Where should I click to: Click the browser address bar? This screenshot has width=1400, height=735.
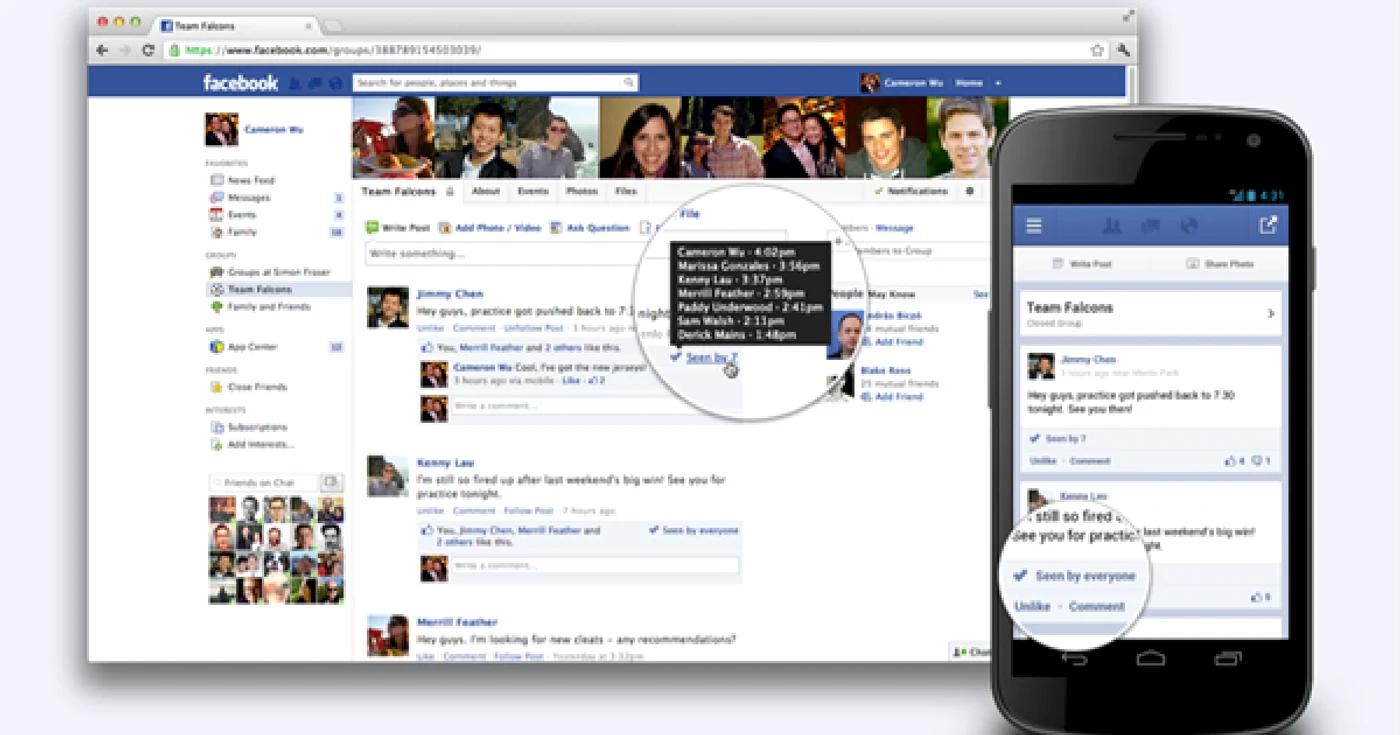tap(635, 50)
